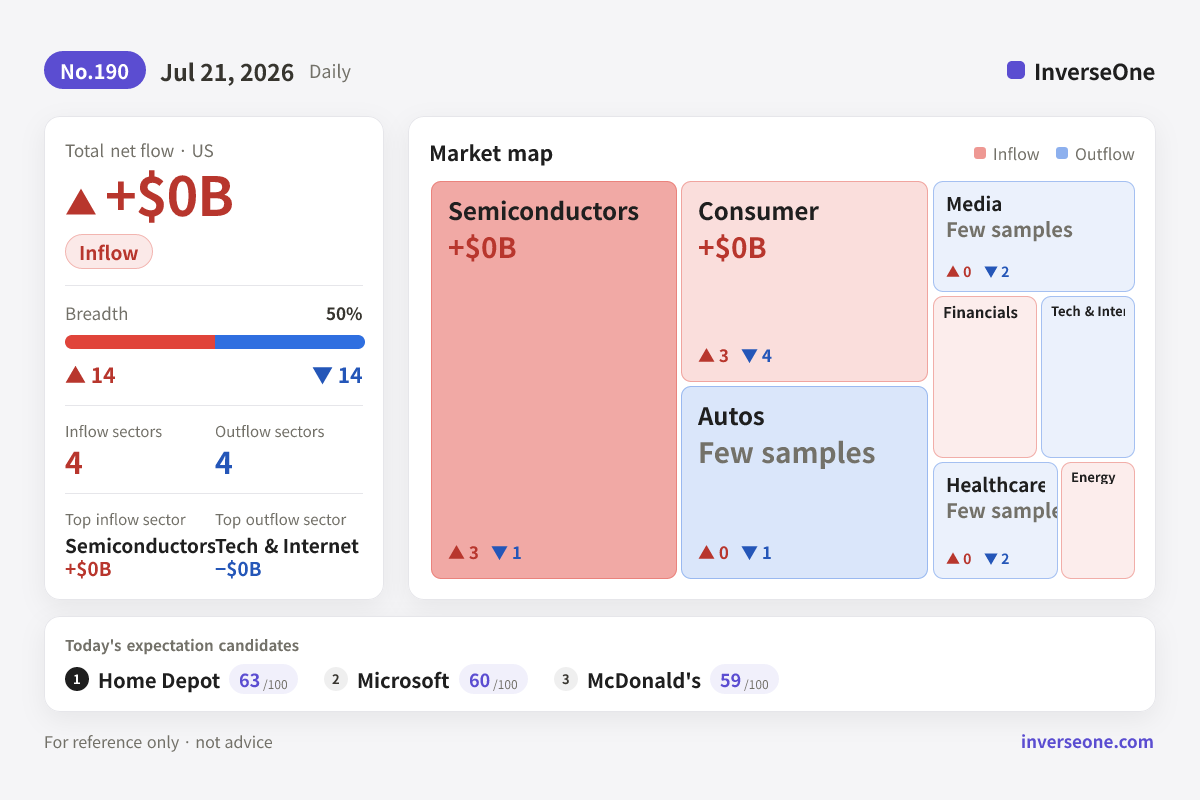
Task: Open the Media sector tile
Action: 1034,236
